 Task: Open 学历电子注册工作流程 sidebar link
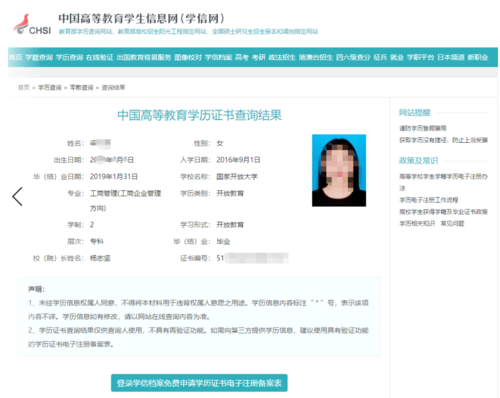(x=429, y=200)
